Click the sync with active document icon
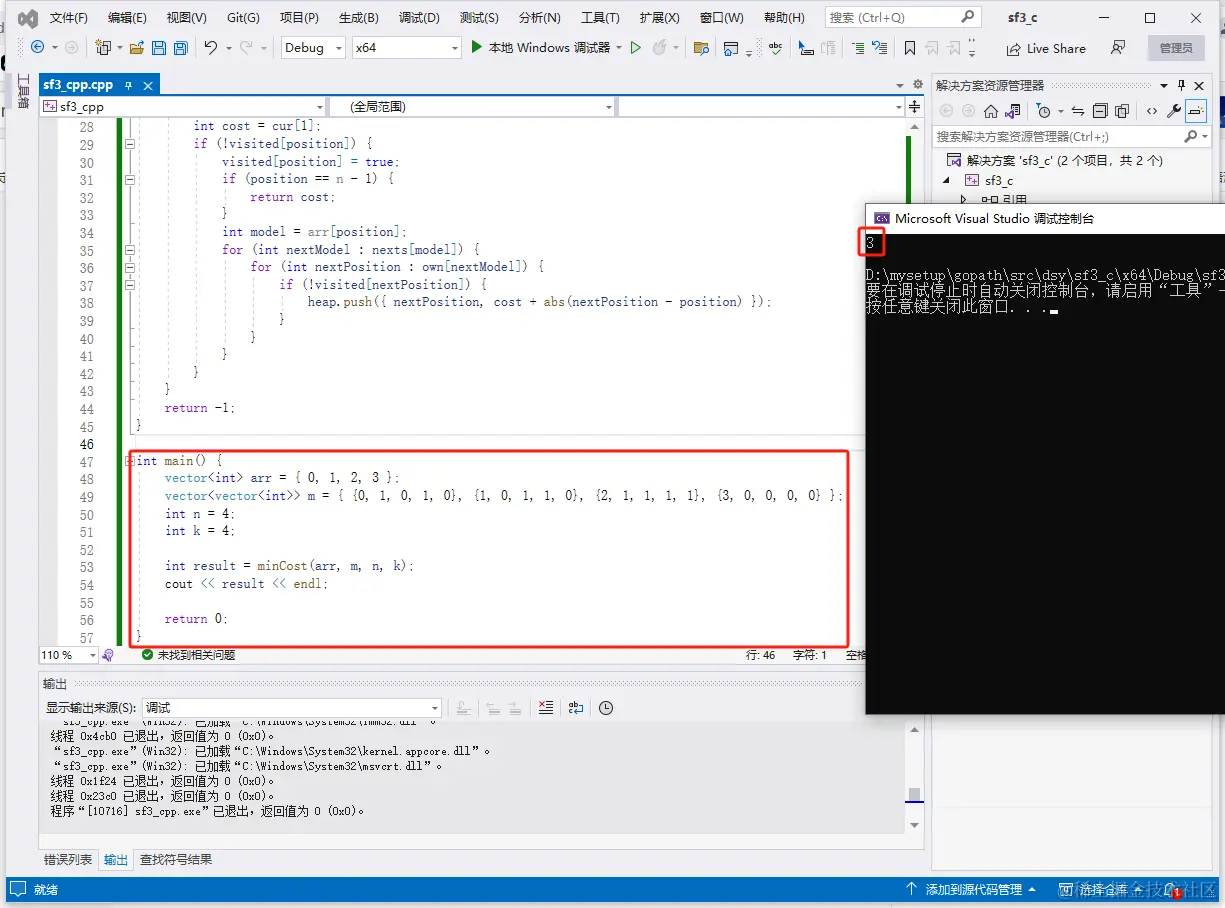1225x908 pixels. [1078, 111]
